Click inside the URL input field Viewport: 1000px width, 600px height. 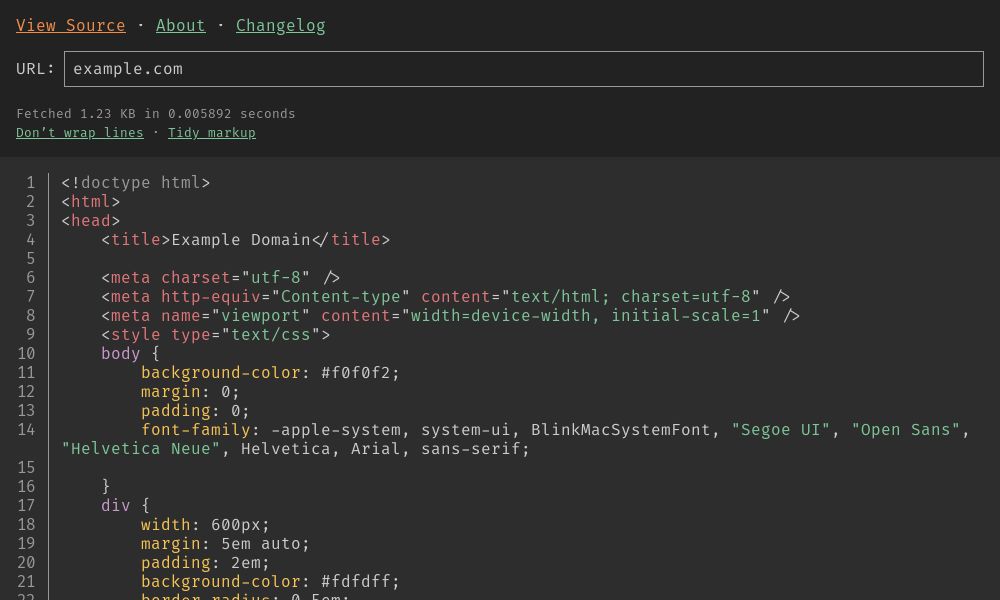524,68
